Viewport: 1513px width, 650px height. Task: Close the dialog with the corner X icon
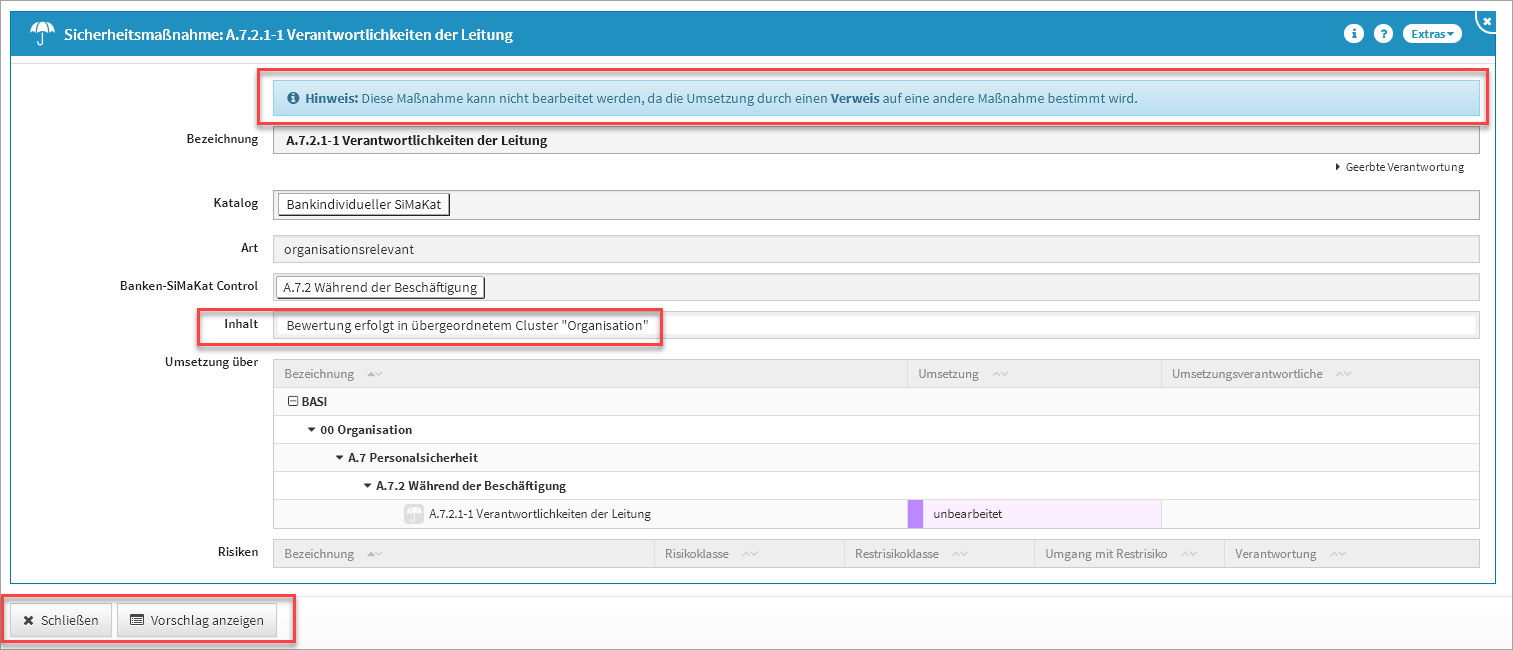tap(1487, 20)
